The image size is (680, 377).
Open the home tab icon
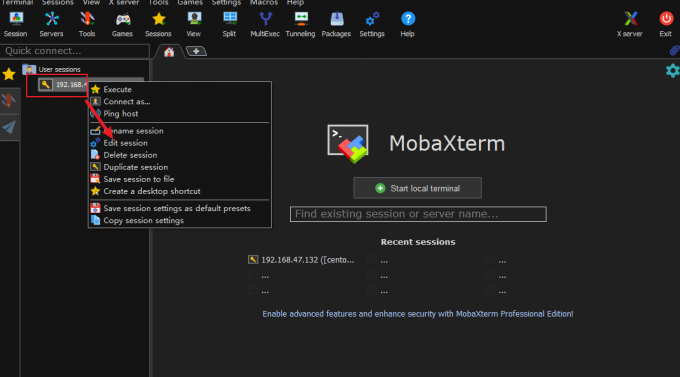click(x=169, y=52)
